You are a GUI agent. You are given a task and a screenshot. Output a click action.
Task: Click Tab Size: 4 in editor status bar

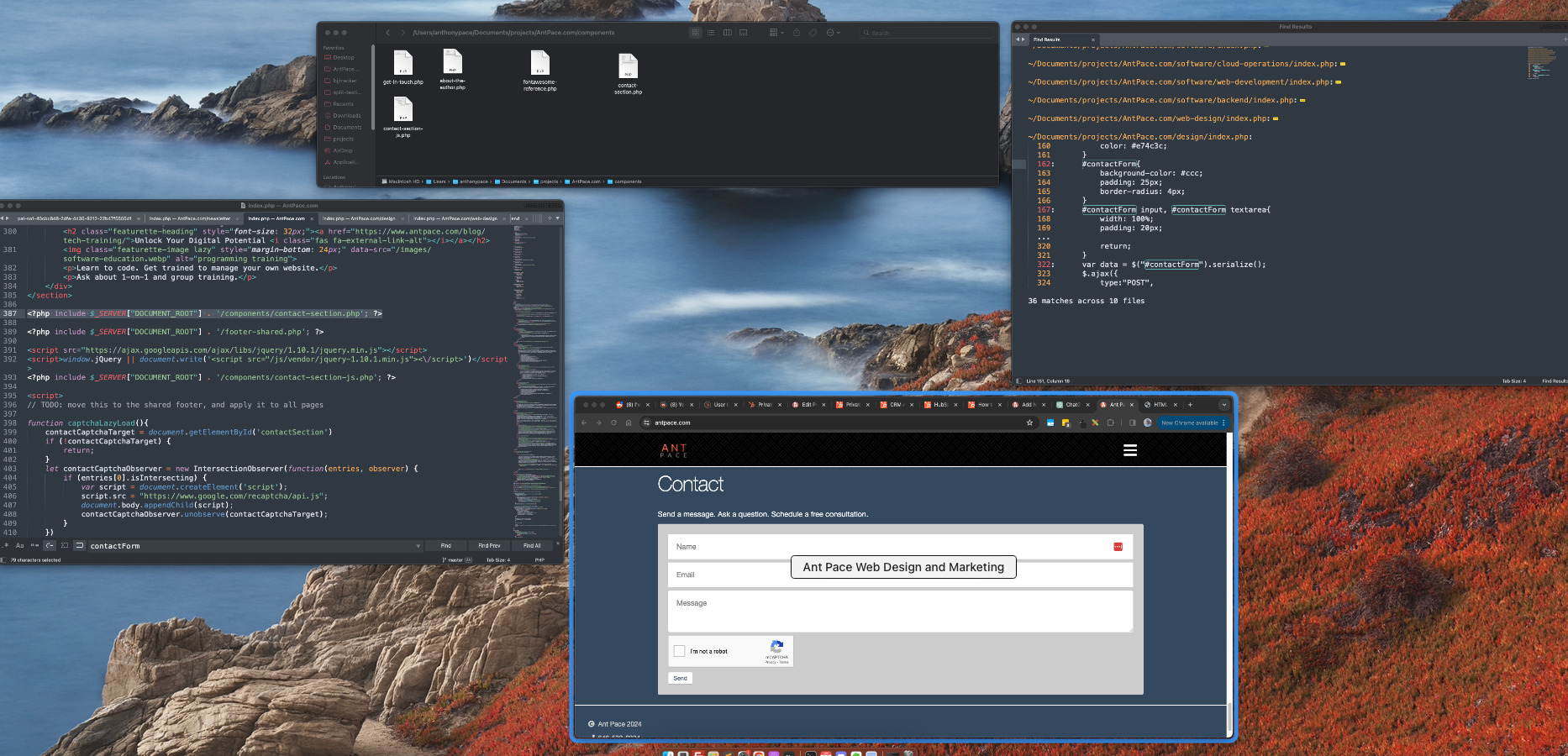497,559
